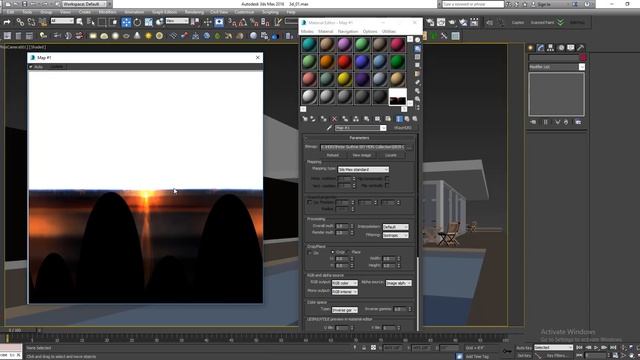Toggle the 3D Snaps icon

click(x=232, y=22)
